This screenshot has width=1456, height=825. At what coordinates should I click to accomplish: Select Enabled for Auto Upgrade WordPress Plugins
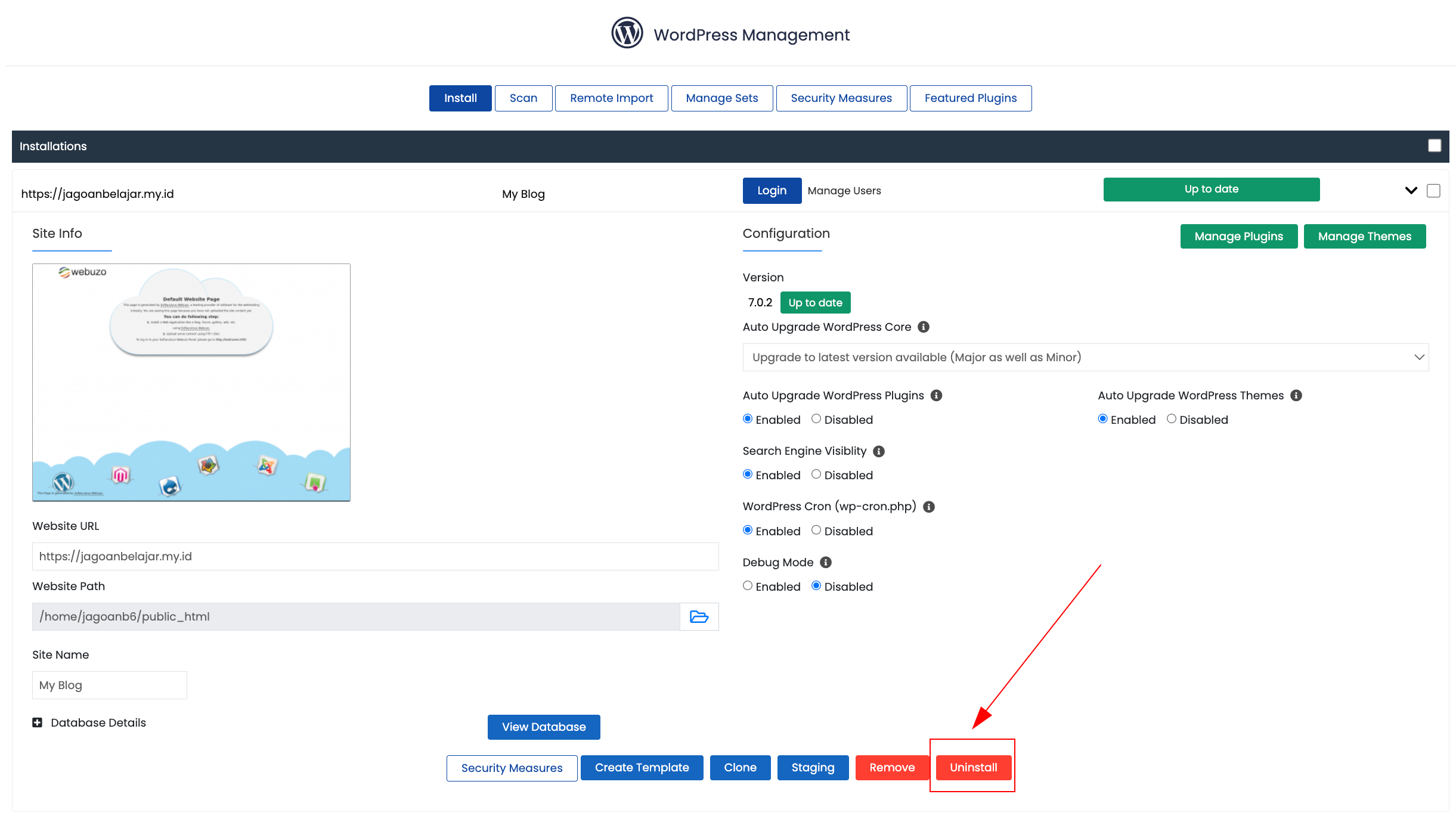coord(748,419)
